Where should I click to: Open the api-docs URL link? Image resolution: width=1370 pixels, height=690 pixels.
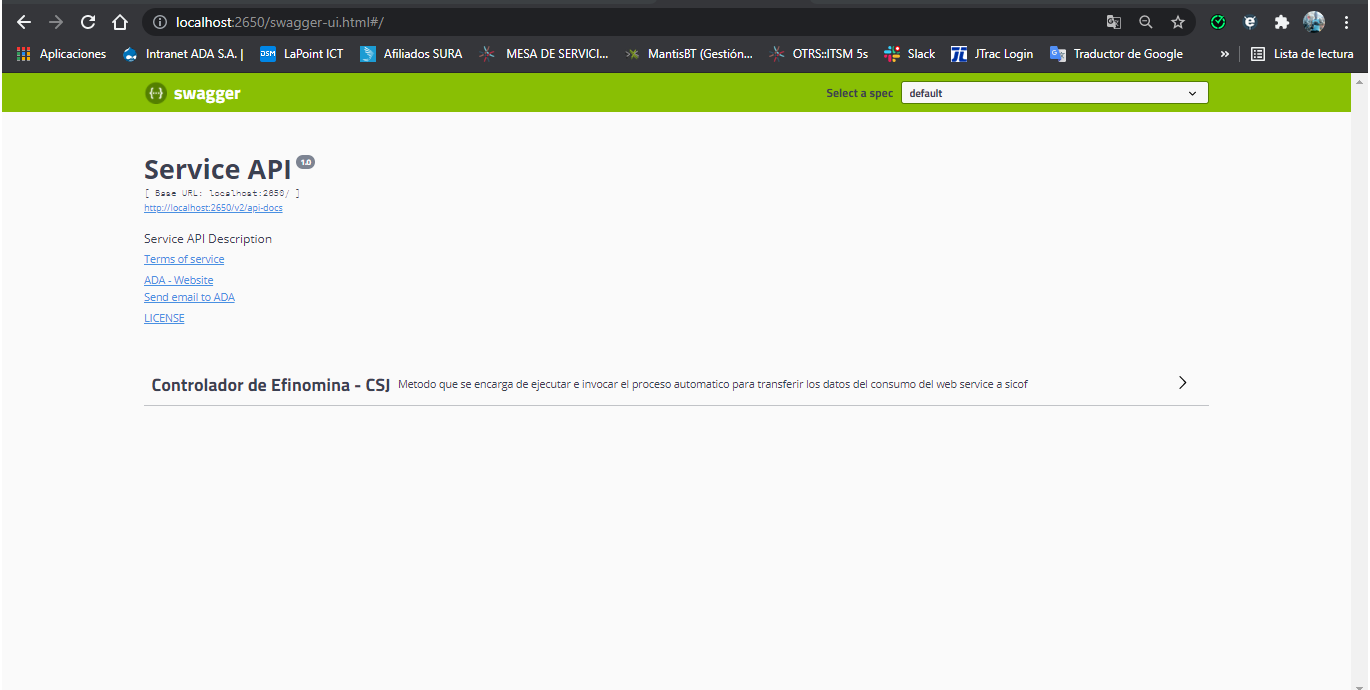213,208
